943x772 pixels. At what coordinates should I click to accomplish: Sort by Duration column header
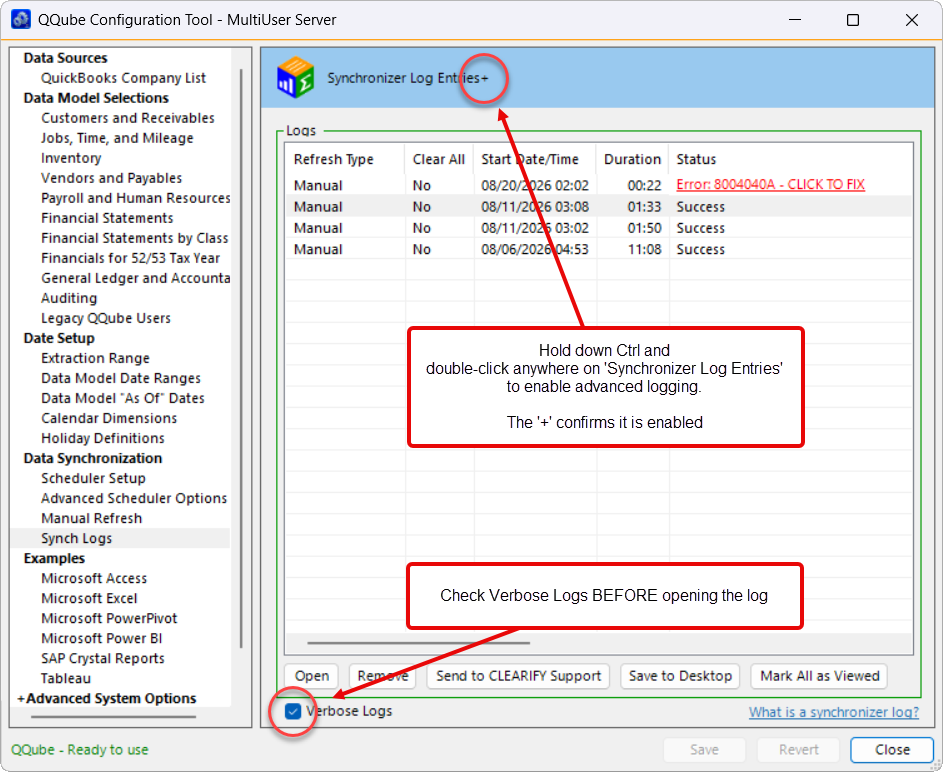[x=632, y=159]
